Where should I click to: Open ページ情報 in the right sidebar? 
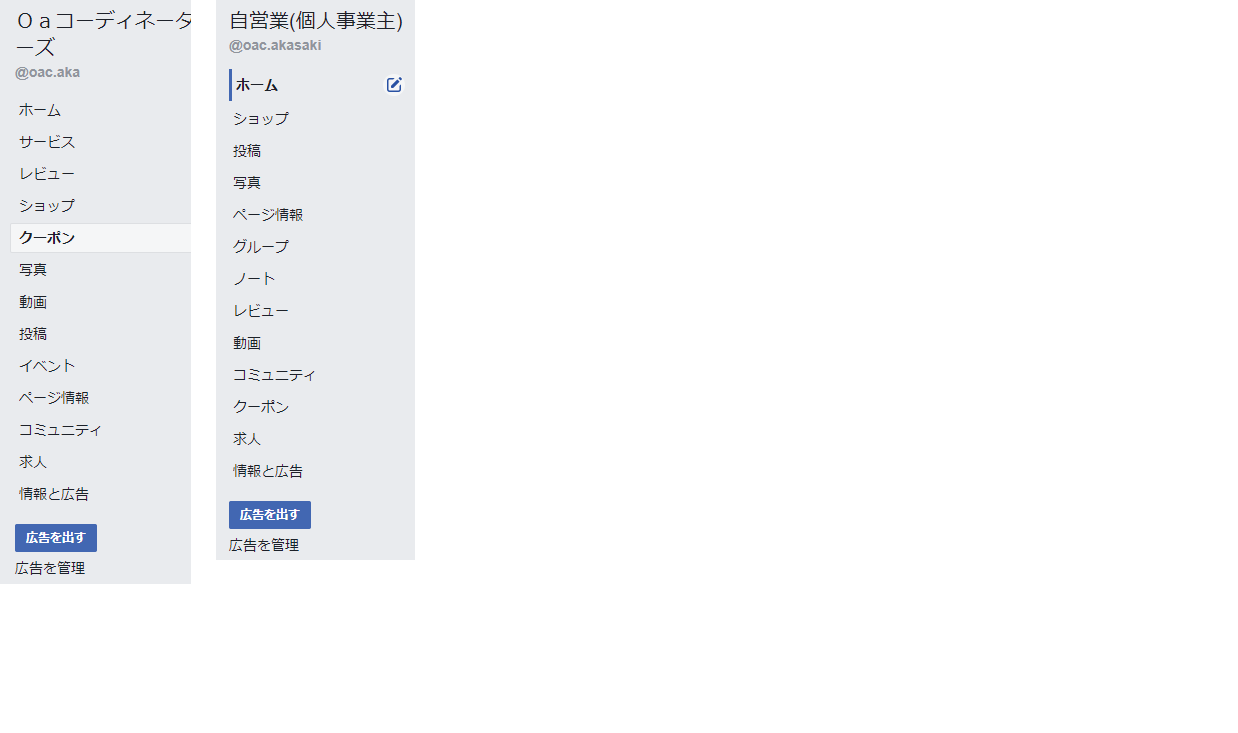(x=268, y=215)
